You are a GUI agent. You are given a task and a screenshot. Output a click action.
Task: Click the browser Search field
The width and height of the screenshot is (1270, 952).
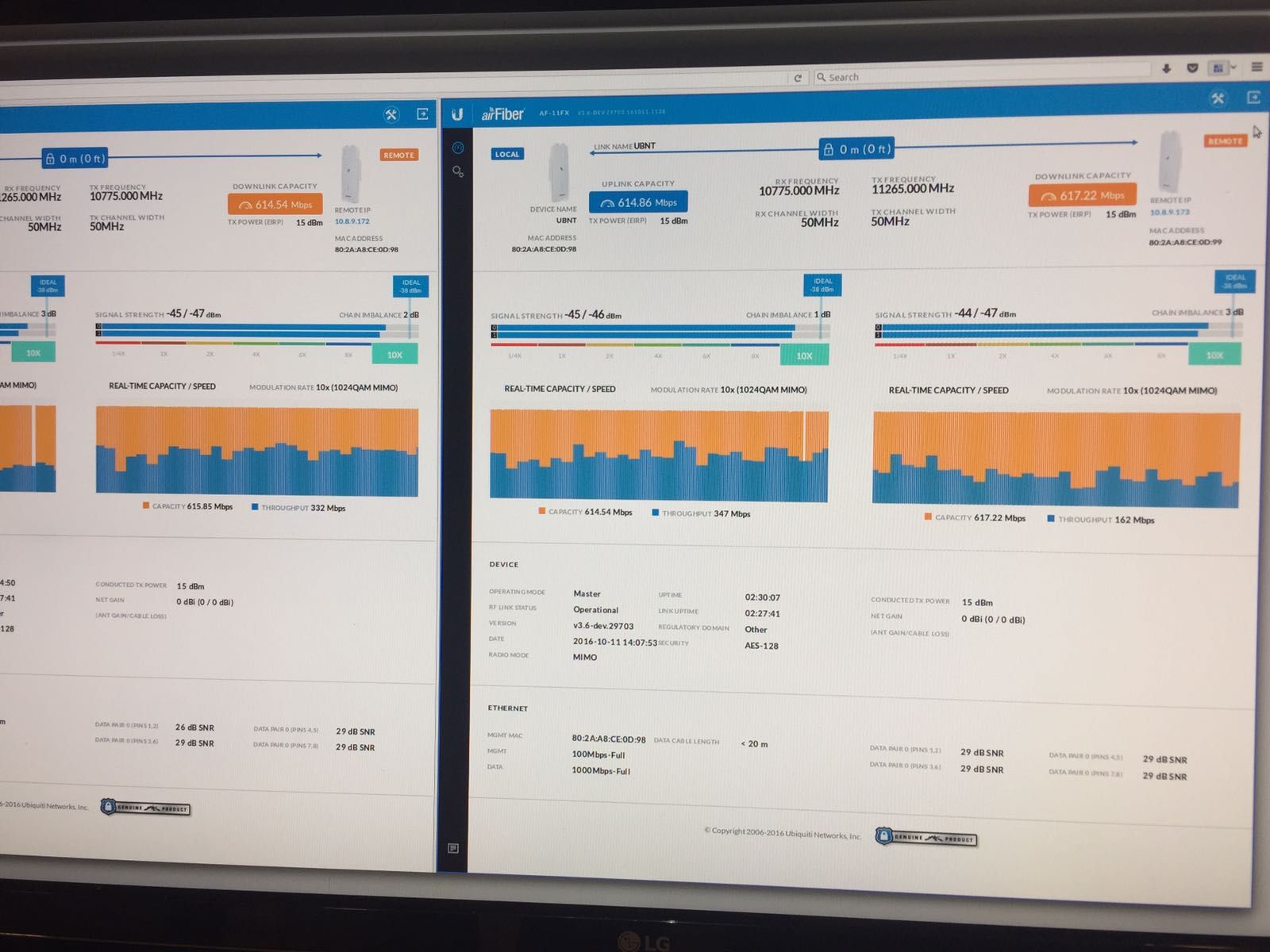click(983, 75)
